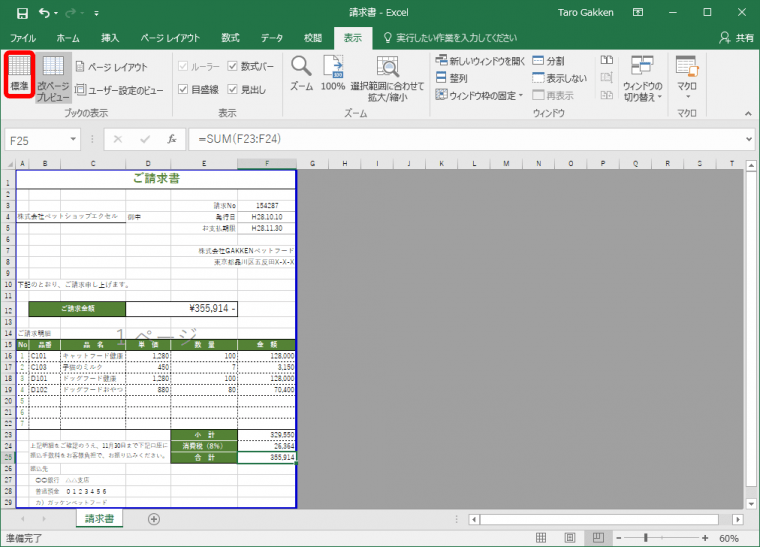The image size is (760, 547).
Task: Click vertical scrollbar down arrow
Action: (751, 504)
